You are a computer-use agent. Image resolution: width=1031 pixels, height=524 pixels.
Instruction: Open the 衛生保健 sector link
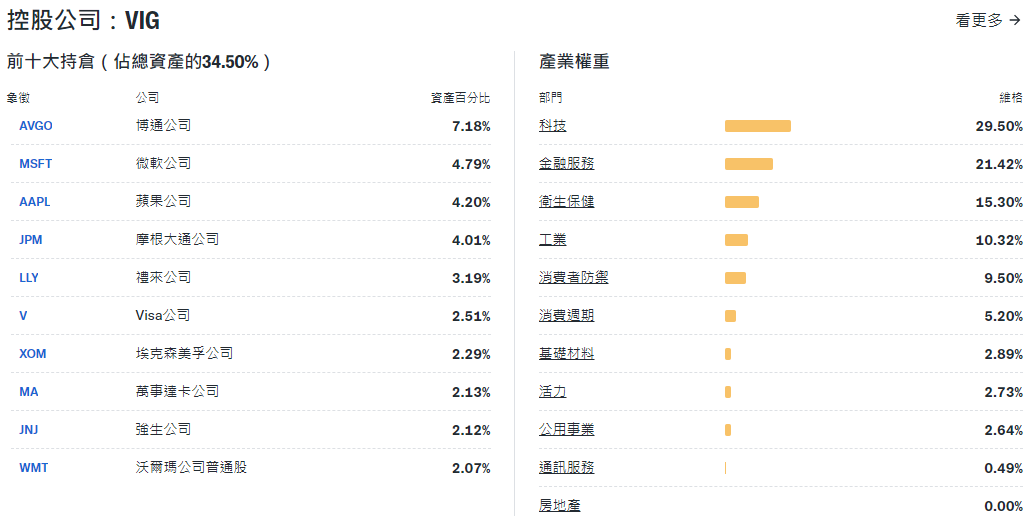pos(566,202)
